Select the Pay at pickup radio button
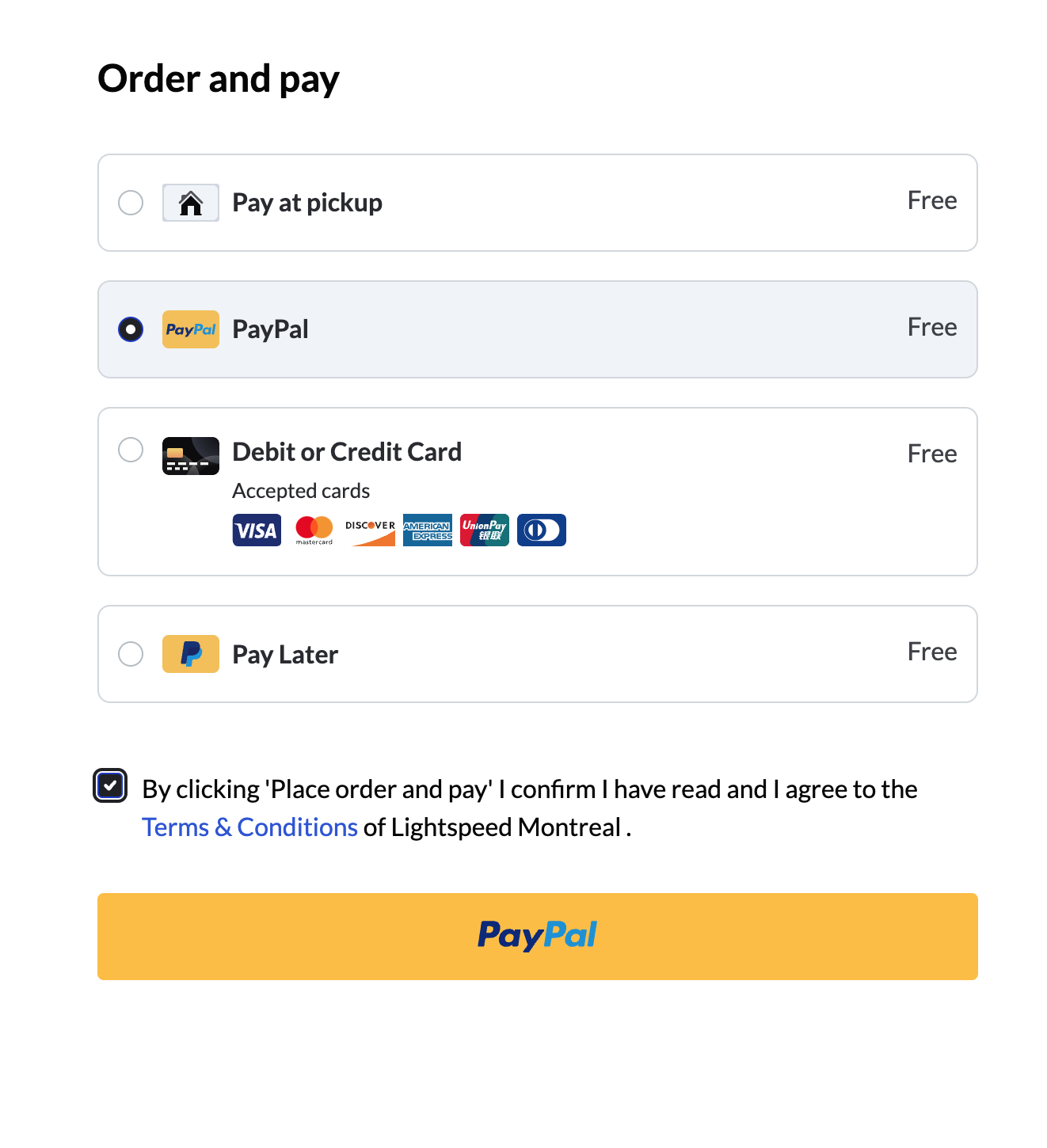 tap(131, 203)
